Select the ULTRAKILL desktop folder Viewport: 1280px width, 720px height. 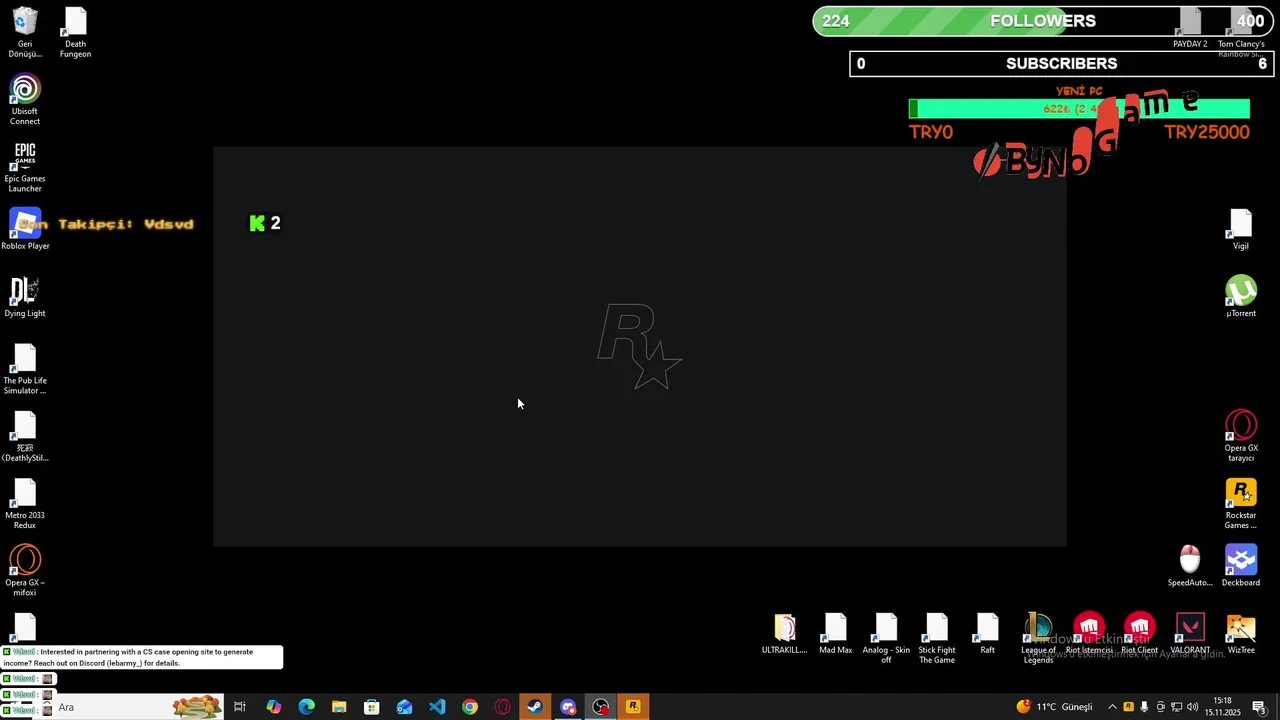point(785,634)
